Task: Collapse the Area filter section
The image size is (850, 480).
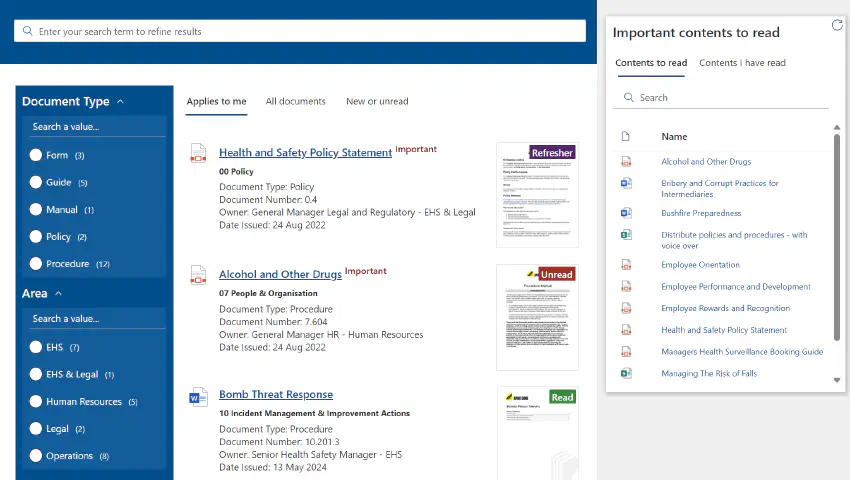Action: 58,294
